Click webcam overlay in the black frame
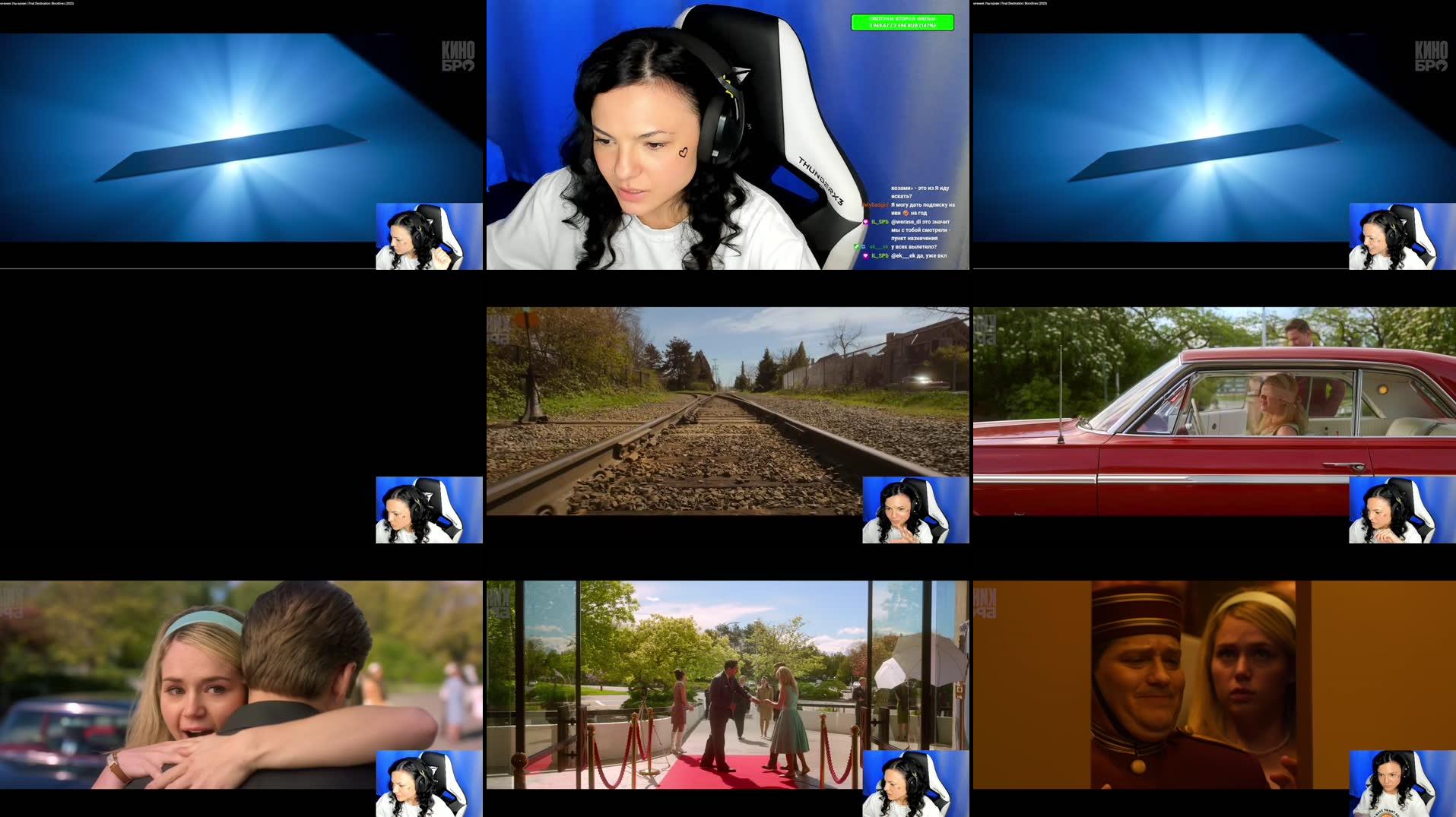The image size is (1456, 817). 429,510
